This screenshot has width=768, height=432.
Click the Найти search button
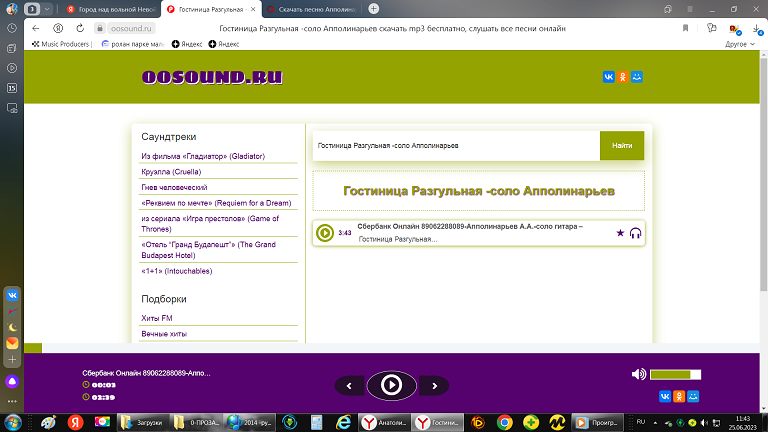pyautogui.click(x=622, y=145)
